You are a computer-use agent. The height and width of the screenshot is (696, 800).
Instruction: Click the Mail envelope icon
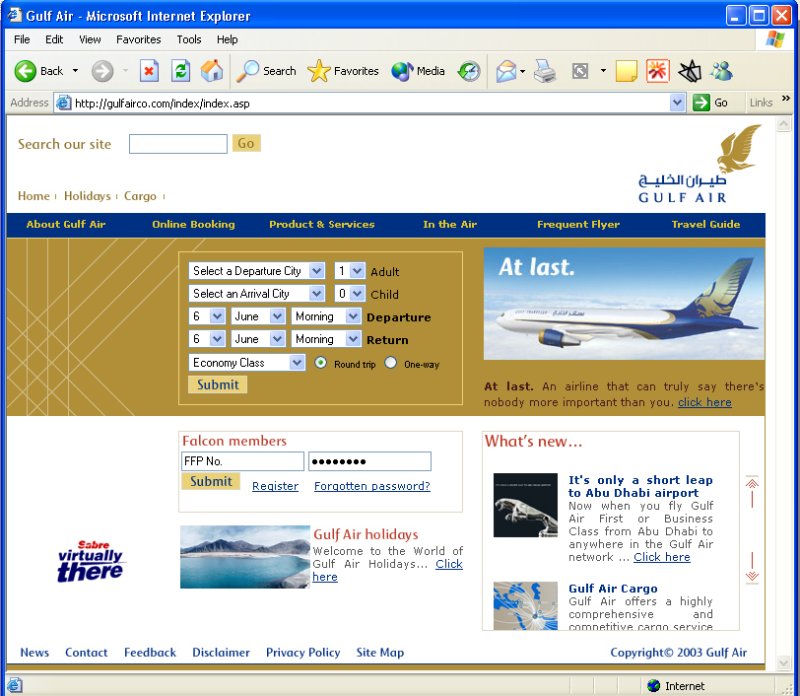[x=506, y=71]
